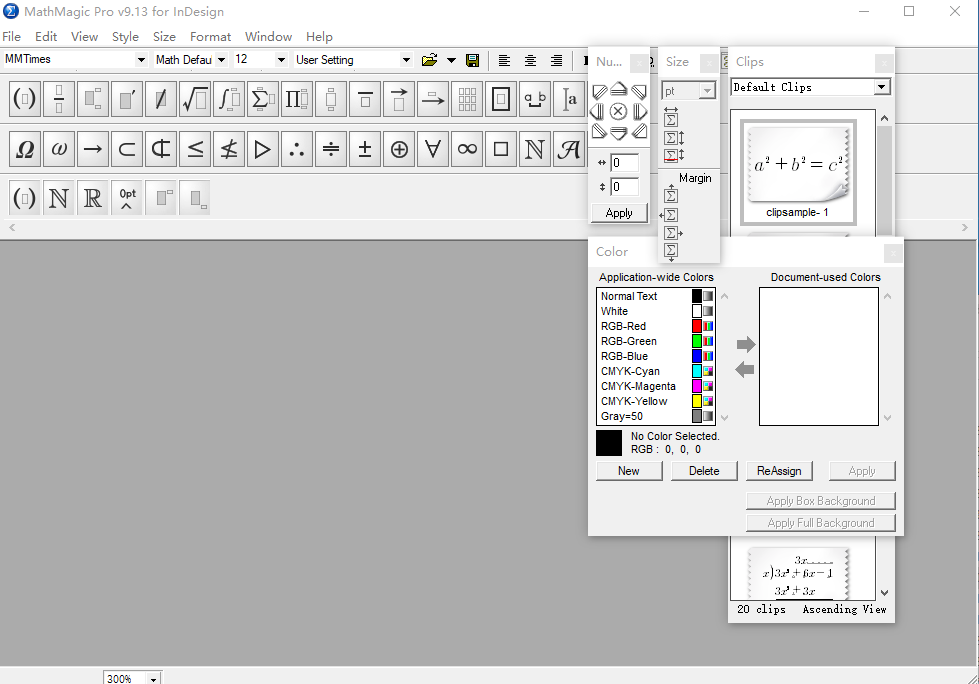
Task: Open the square root template palette
Action: click(195, 99)
